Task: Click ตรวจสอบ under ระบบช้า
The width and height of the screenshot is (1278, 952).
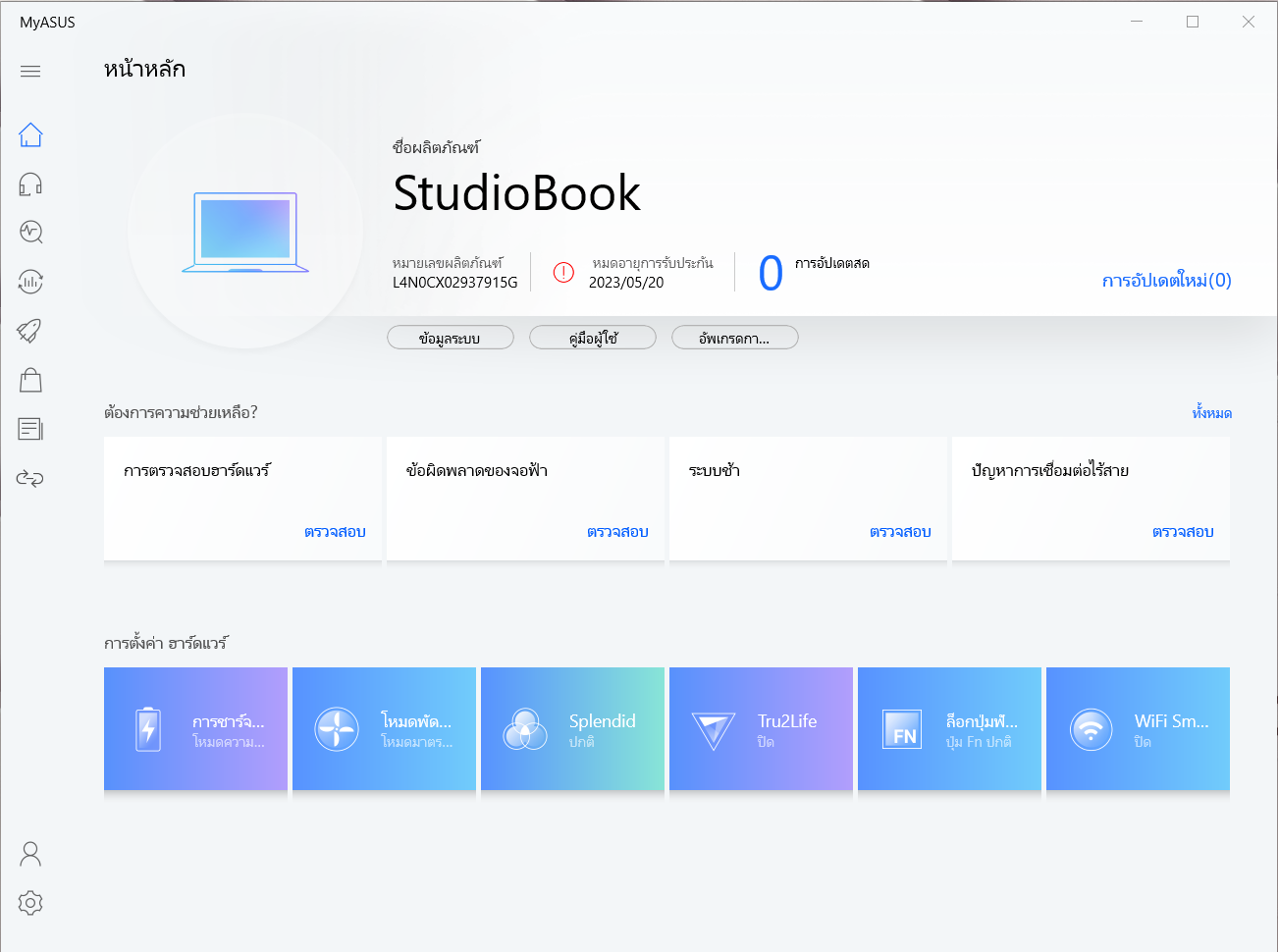Action: 900,532
